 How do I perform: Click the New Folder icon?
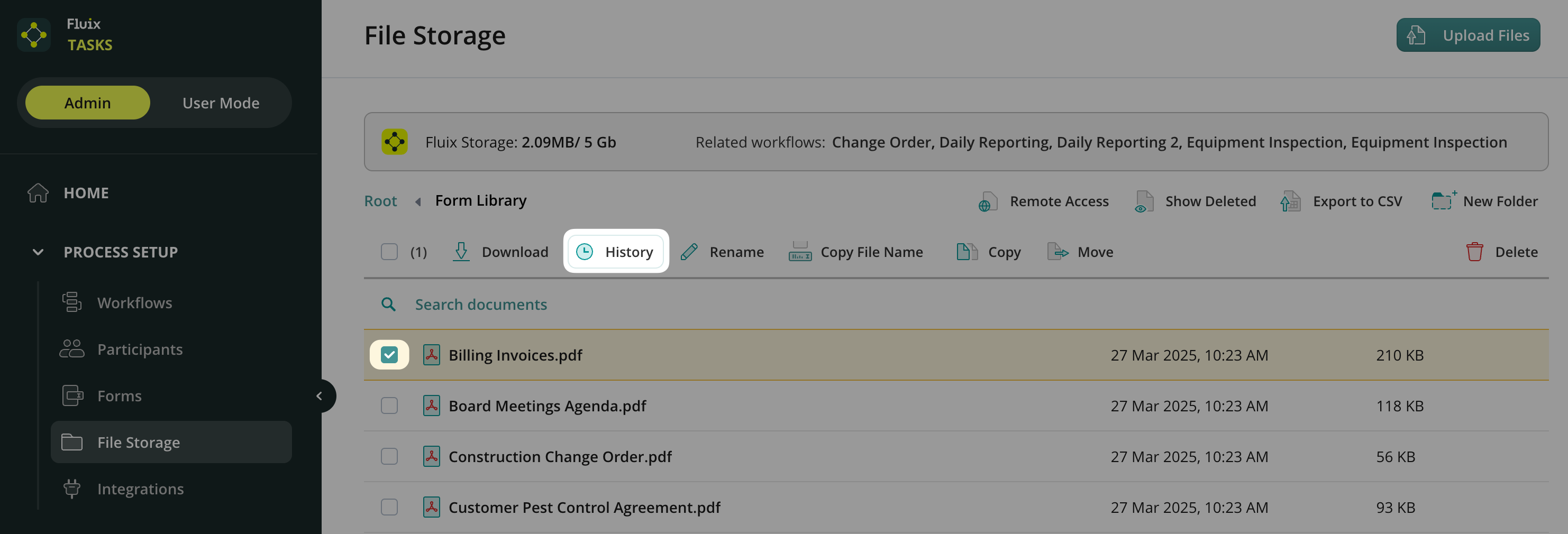(1443, 201)
